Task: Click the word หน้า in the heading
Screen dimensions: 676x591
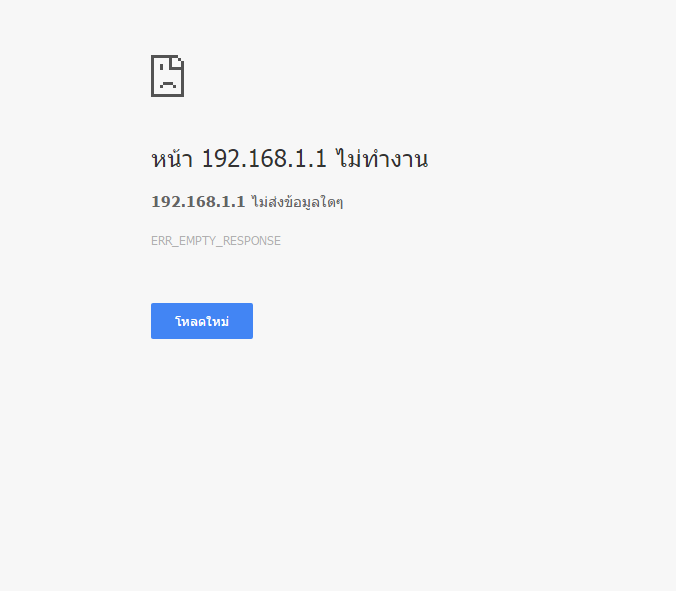Action: (172, 158)
